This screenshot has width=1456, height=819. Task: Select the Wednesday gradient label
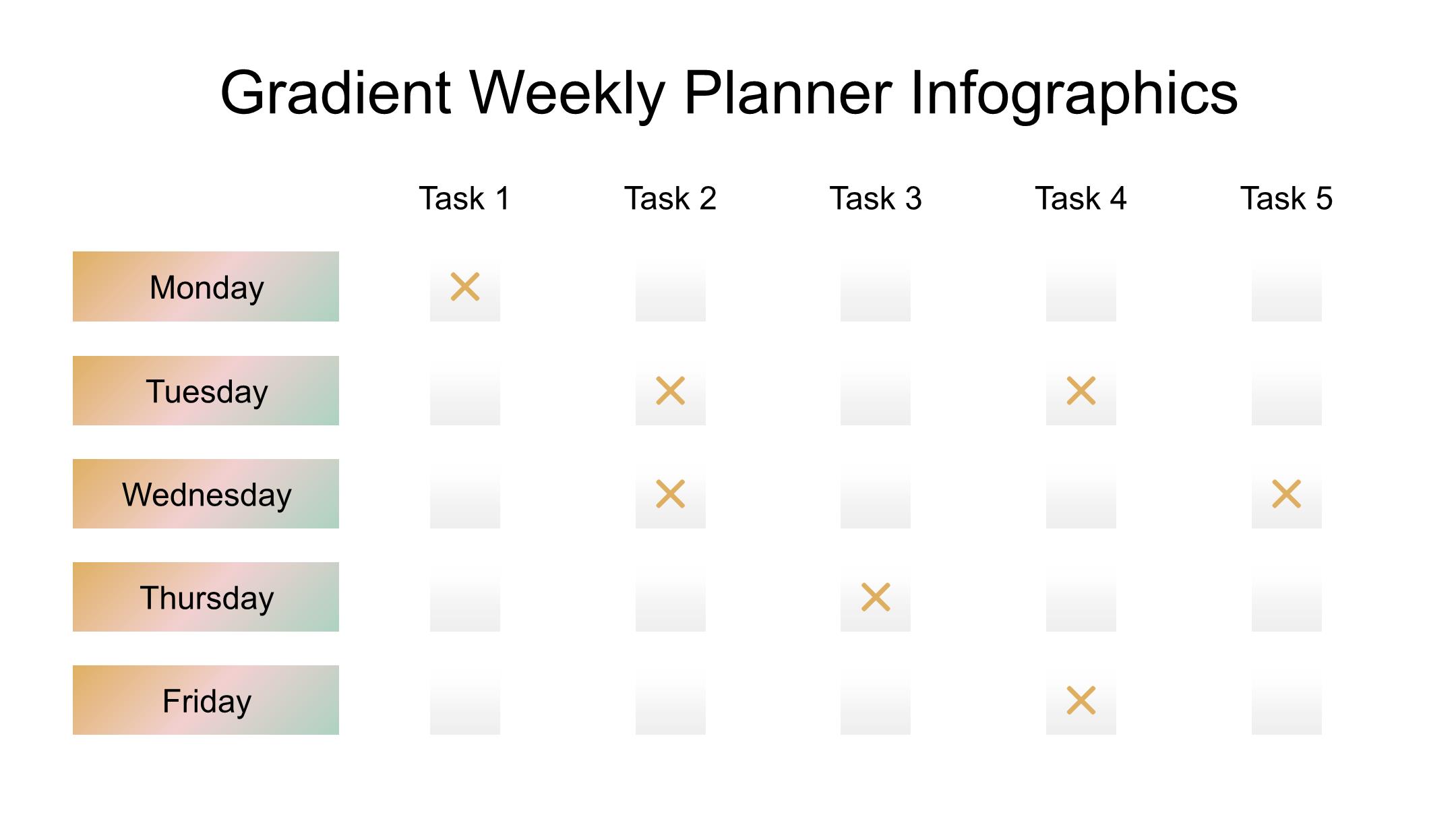coord(206,493)
